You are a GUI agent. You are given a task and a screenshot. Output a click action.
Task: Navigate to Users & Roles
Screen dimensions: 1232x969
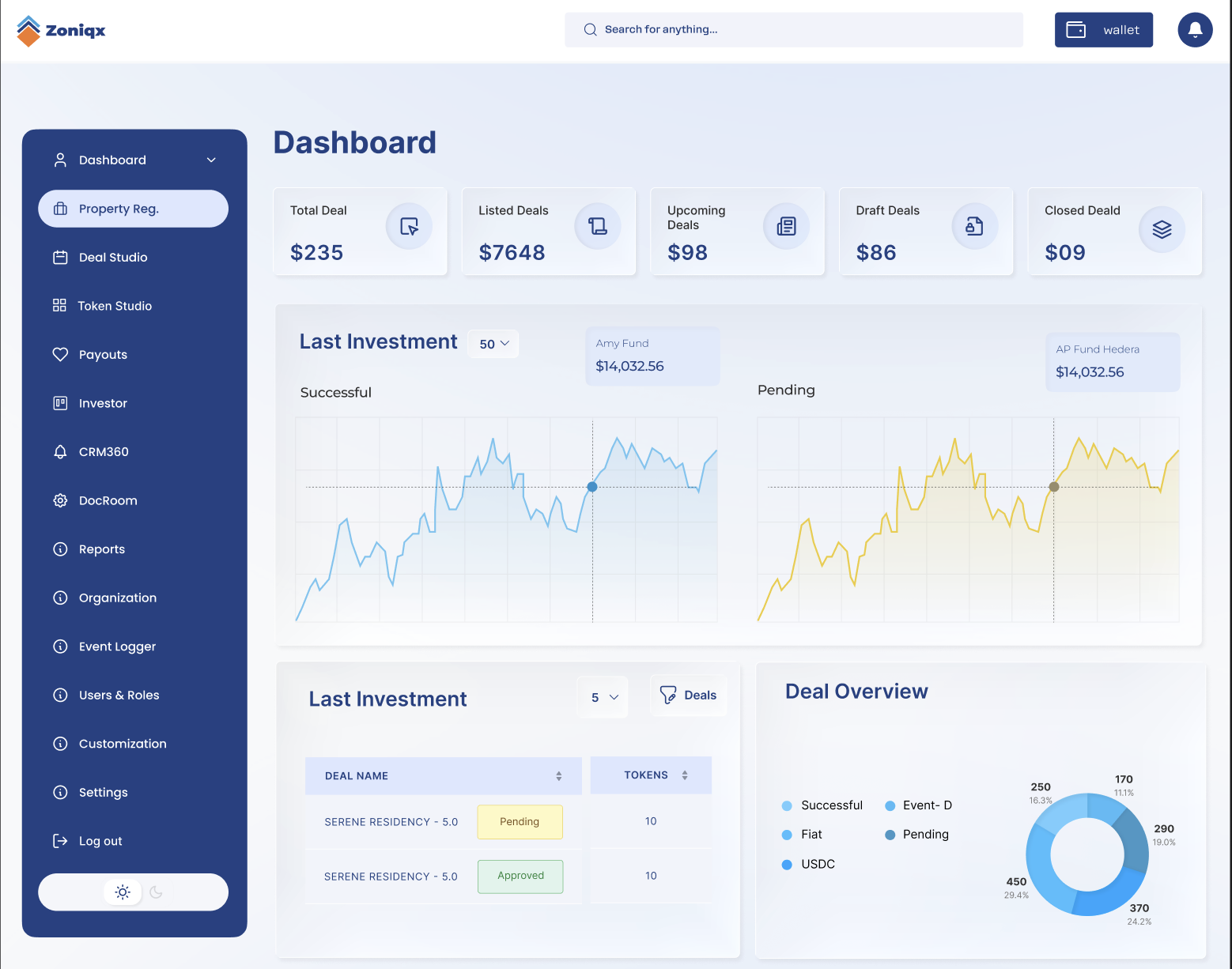pyautogui.click(x=119, y=695)
